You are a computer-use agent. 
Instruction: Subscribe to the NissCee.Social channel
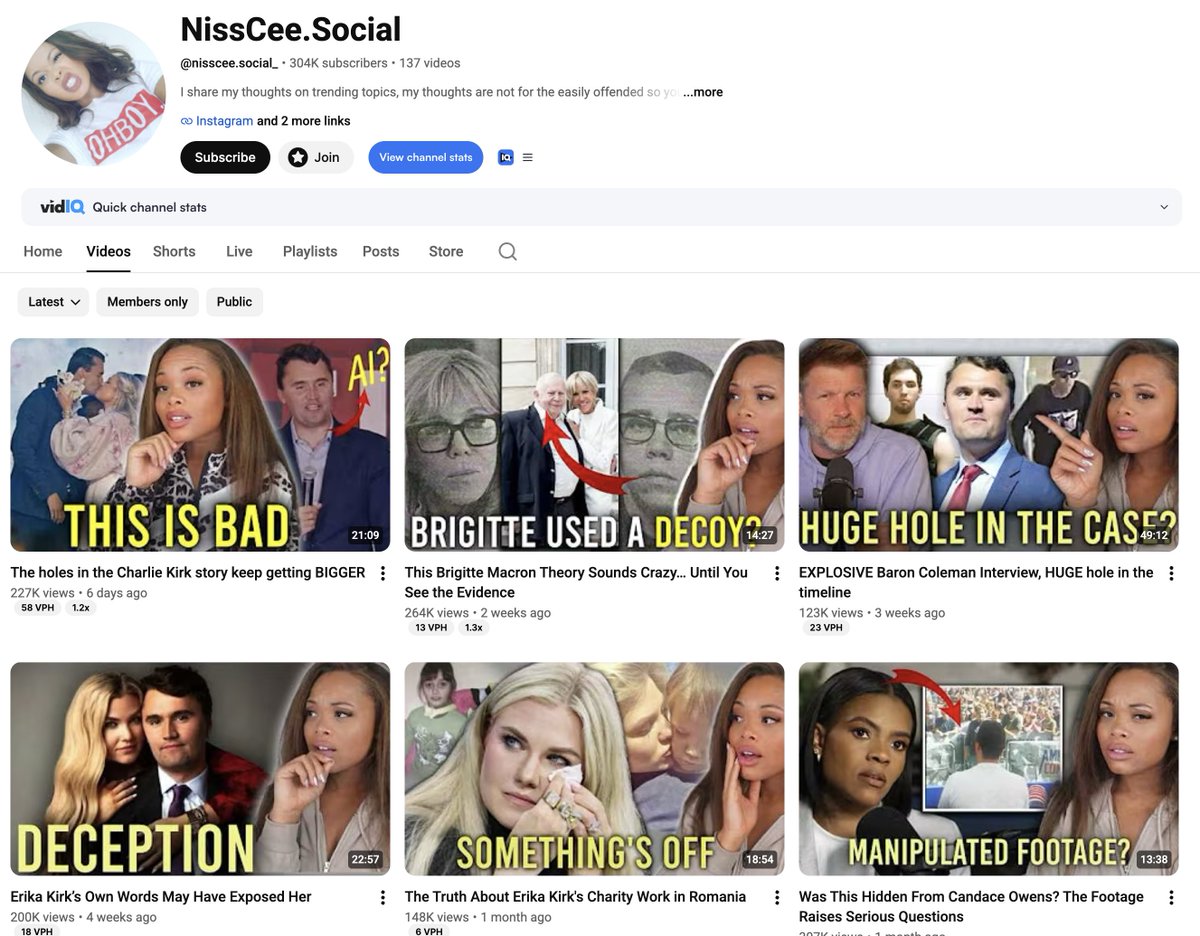click(x=225, y=157)
